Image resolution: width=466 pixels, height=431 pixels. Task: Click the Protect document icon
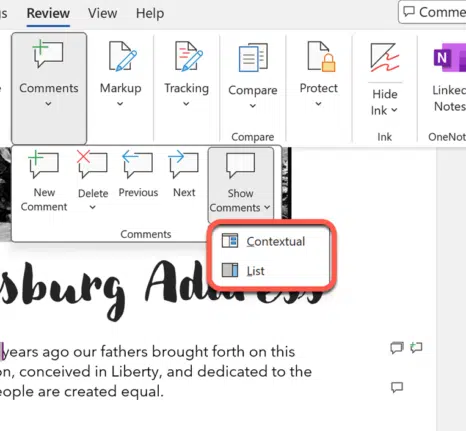point(321,56)
